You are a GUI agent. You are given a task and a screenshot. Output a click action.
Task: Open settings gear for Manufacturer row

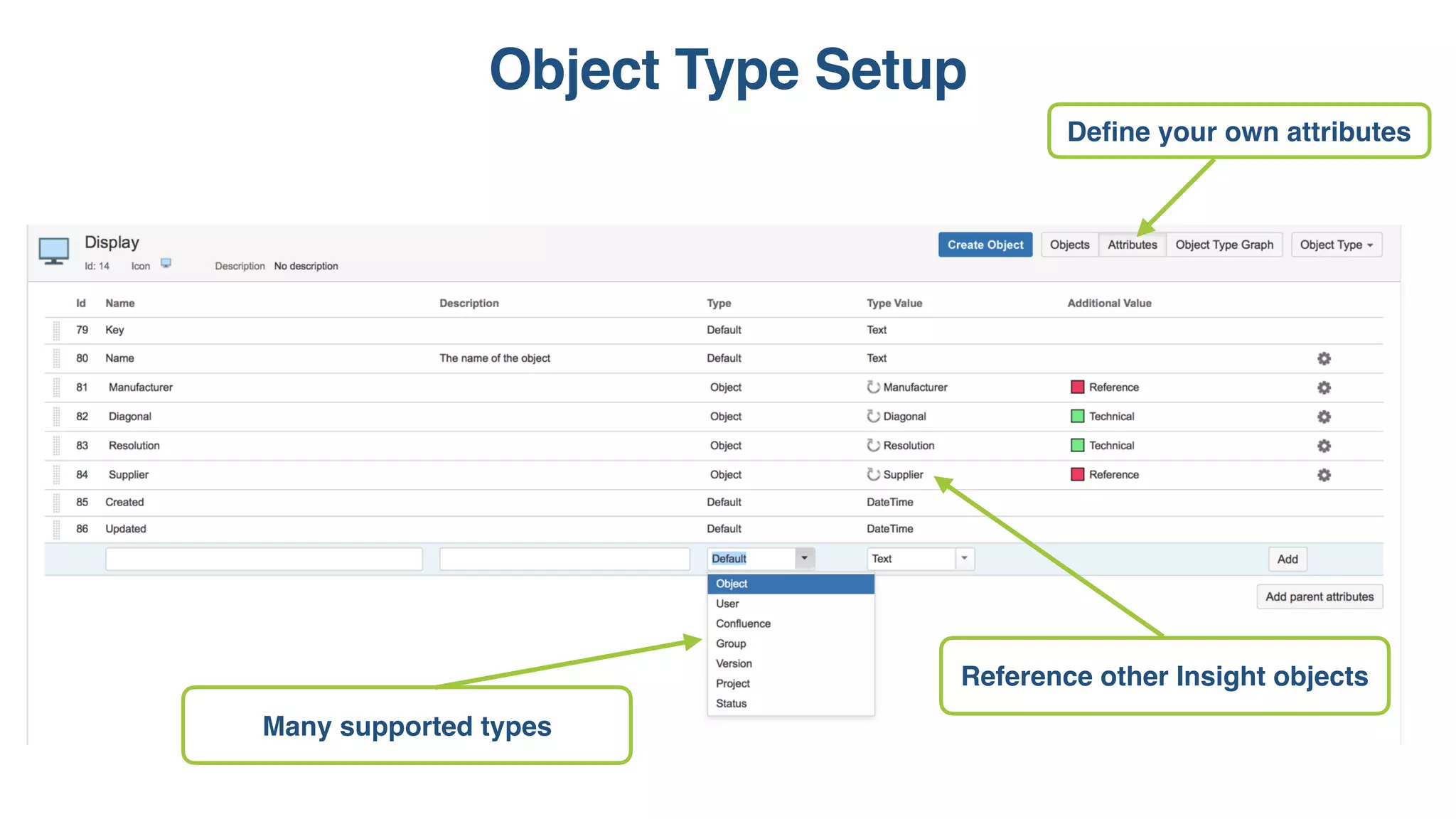click(x=1324, y=387)
